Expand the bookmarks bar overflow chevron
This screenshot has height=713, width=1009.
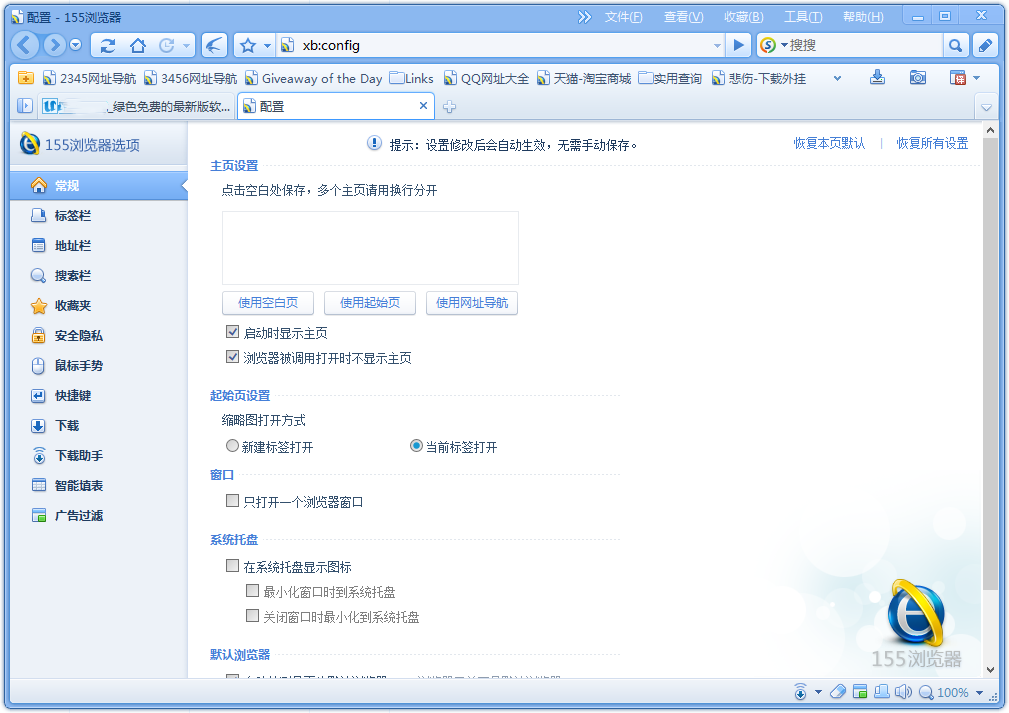(x=837, y=76)
